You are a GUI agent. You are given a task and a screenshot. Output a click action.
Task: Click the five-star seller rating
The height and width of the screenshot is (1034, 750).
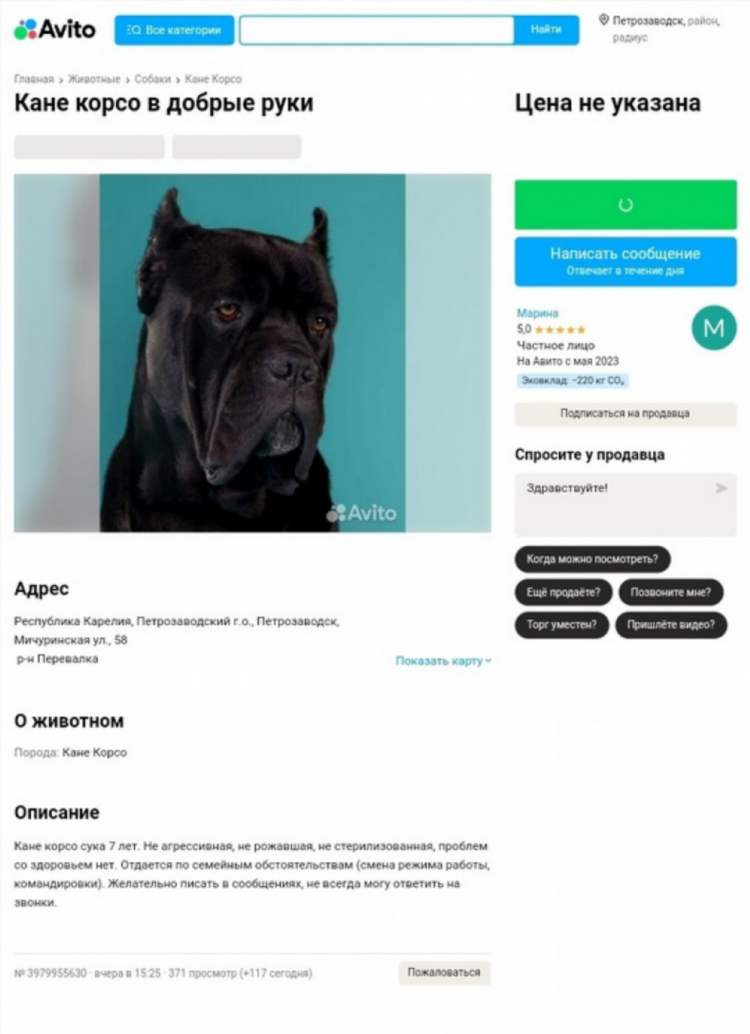(x=560, y=329)
